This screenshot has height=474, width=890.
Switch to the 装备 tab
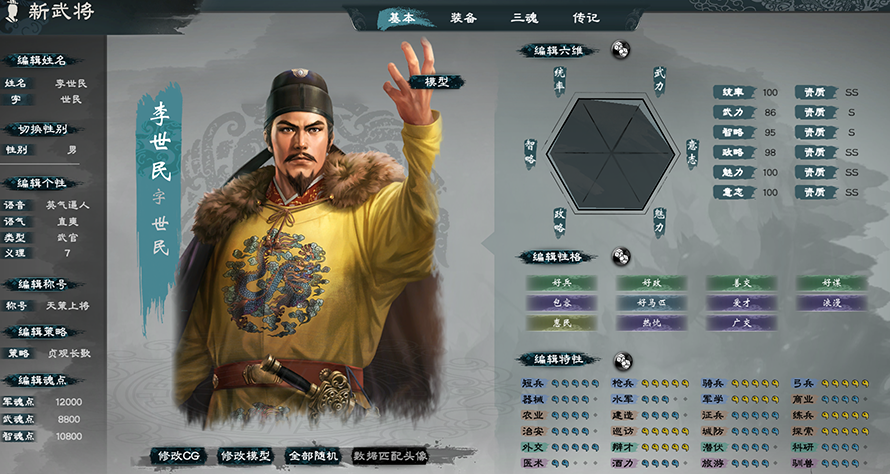463,18
